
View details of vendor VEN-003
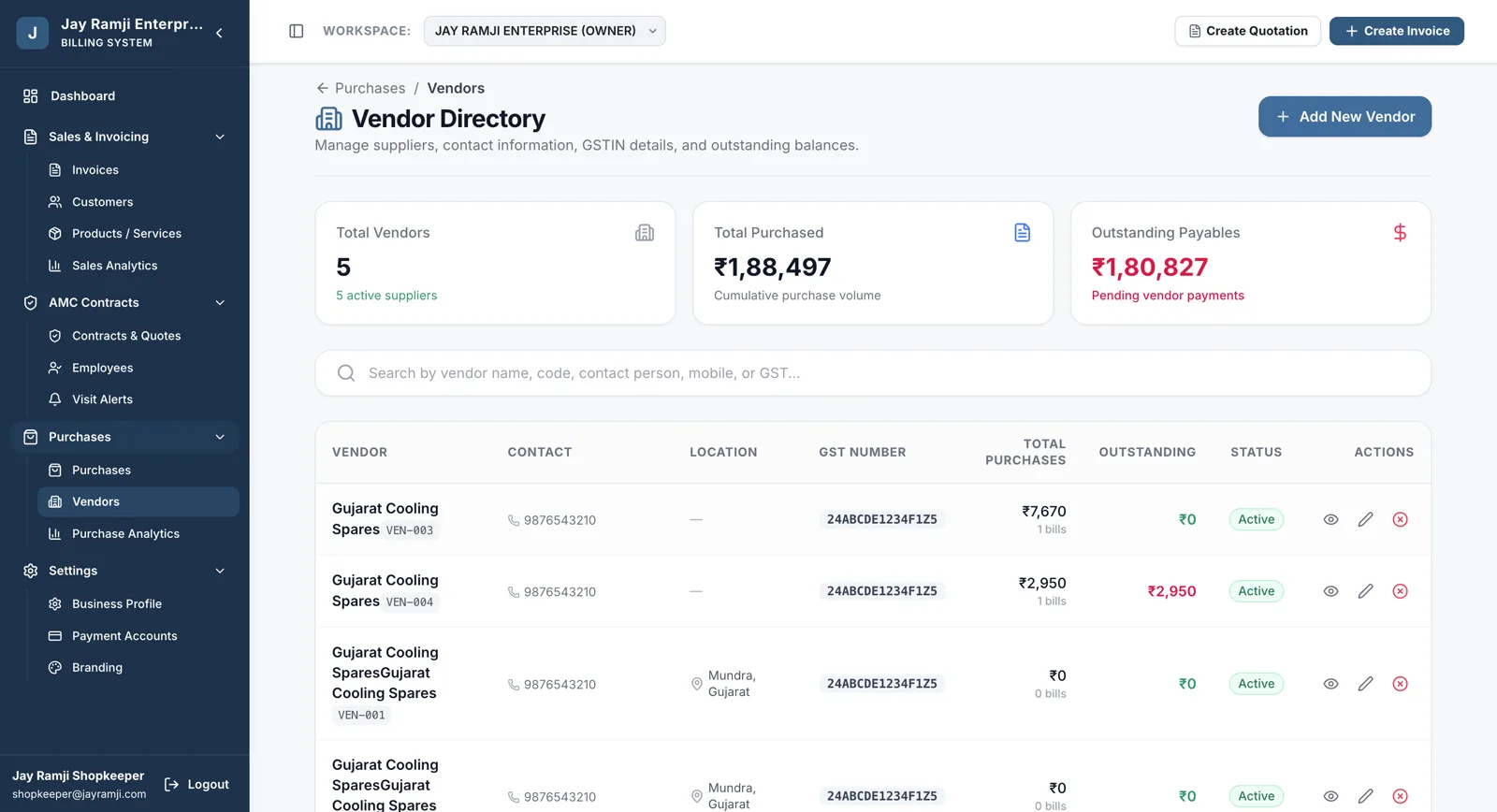click(1330, 519)
